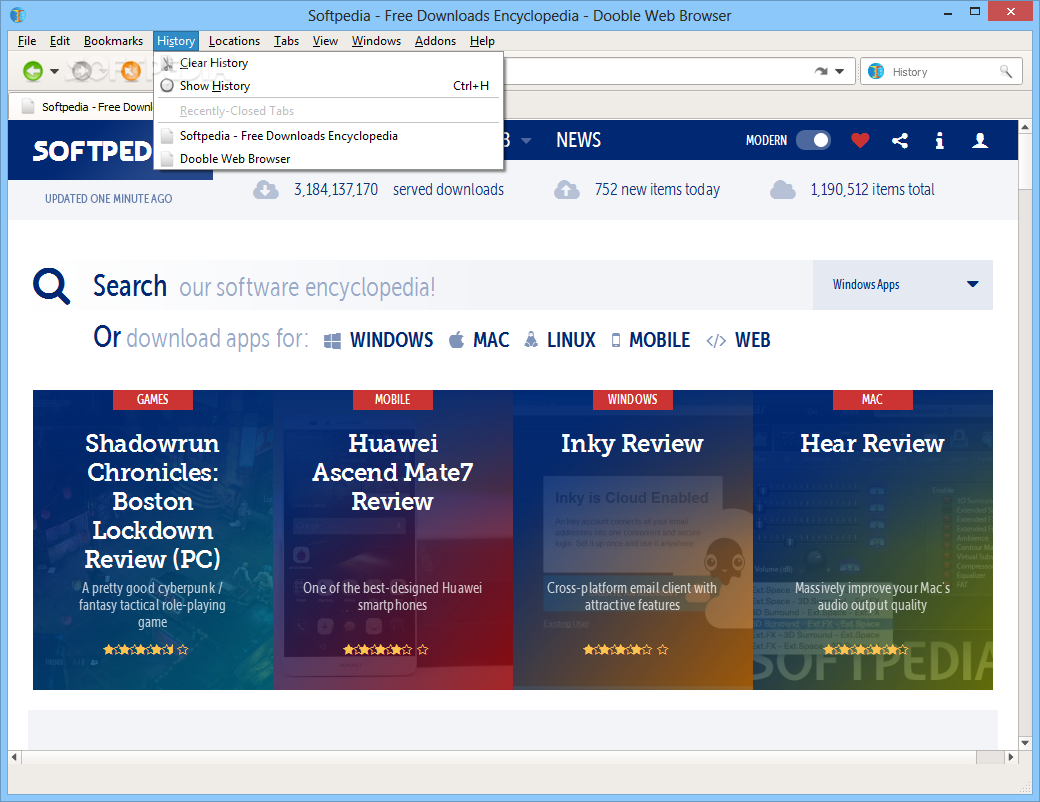This screenshot has height=802, width=1040.
Task: Click the MAC red category label
Action: pyautogui.click(x=872, y=399)
